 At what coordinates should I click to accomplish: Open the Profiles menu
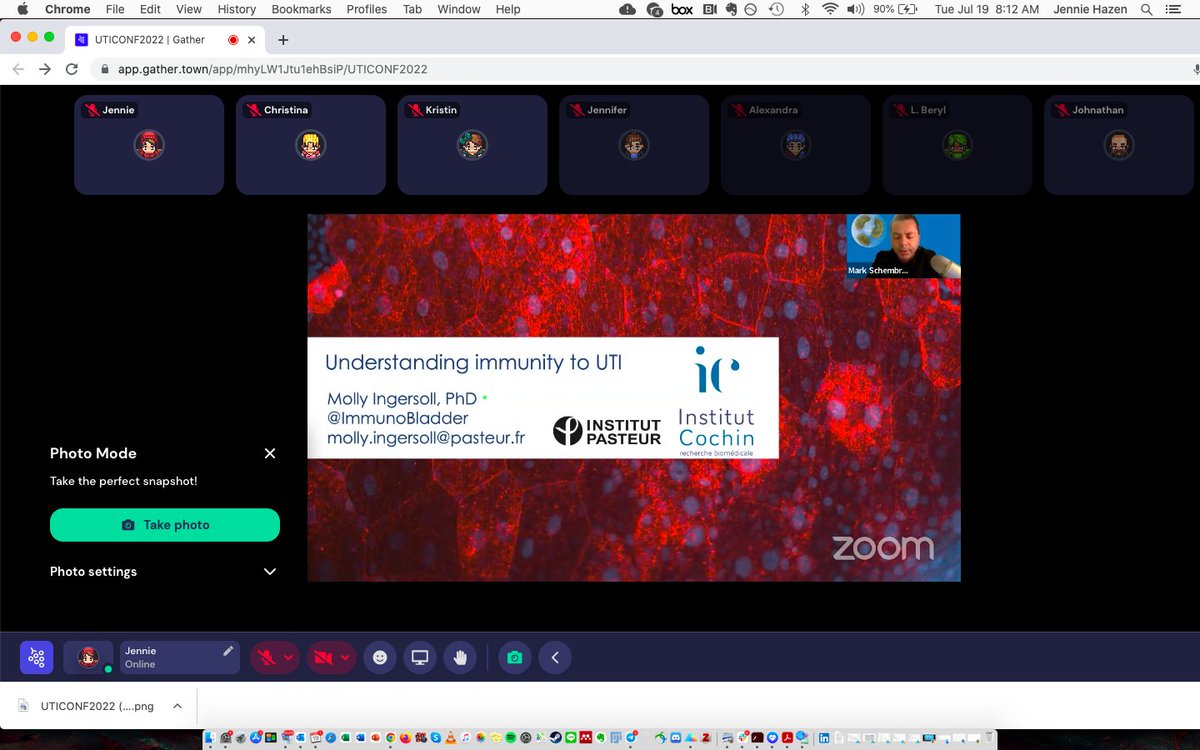(367, 9)
